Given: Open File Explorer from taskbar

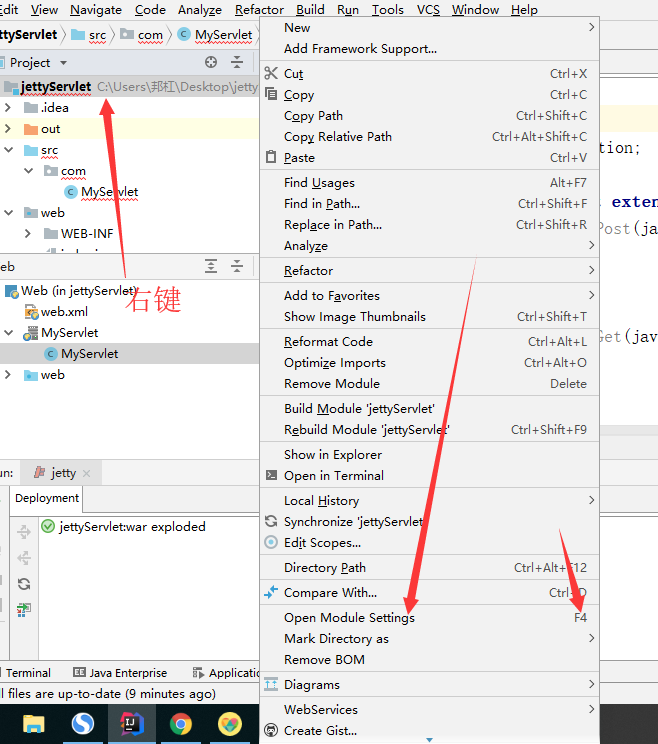Looking at the screenshot, I should click(34, 724).
